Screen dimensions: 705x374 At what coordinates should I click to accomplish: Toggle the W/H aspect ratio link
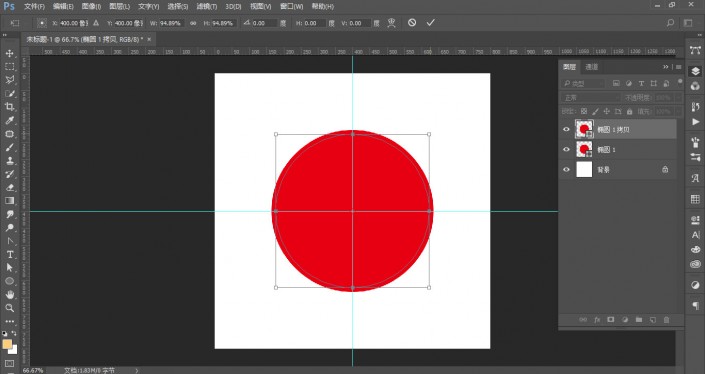(x=193, y=23)
